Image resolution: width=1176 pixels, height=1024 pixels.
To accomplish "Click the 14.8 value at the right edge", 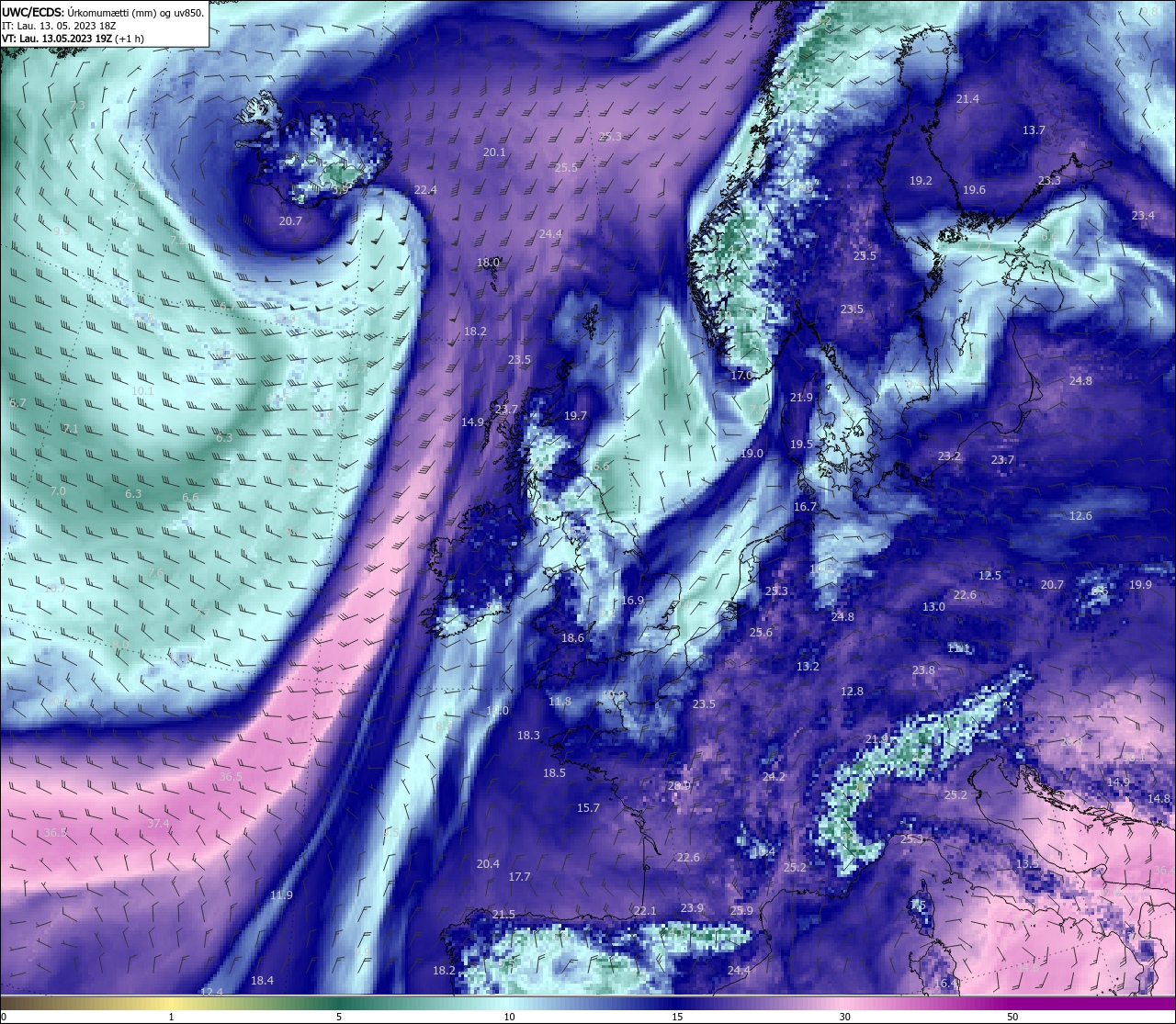I will 1159,799.
